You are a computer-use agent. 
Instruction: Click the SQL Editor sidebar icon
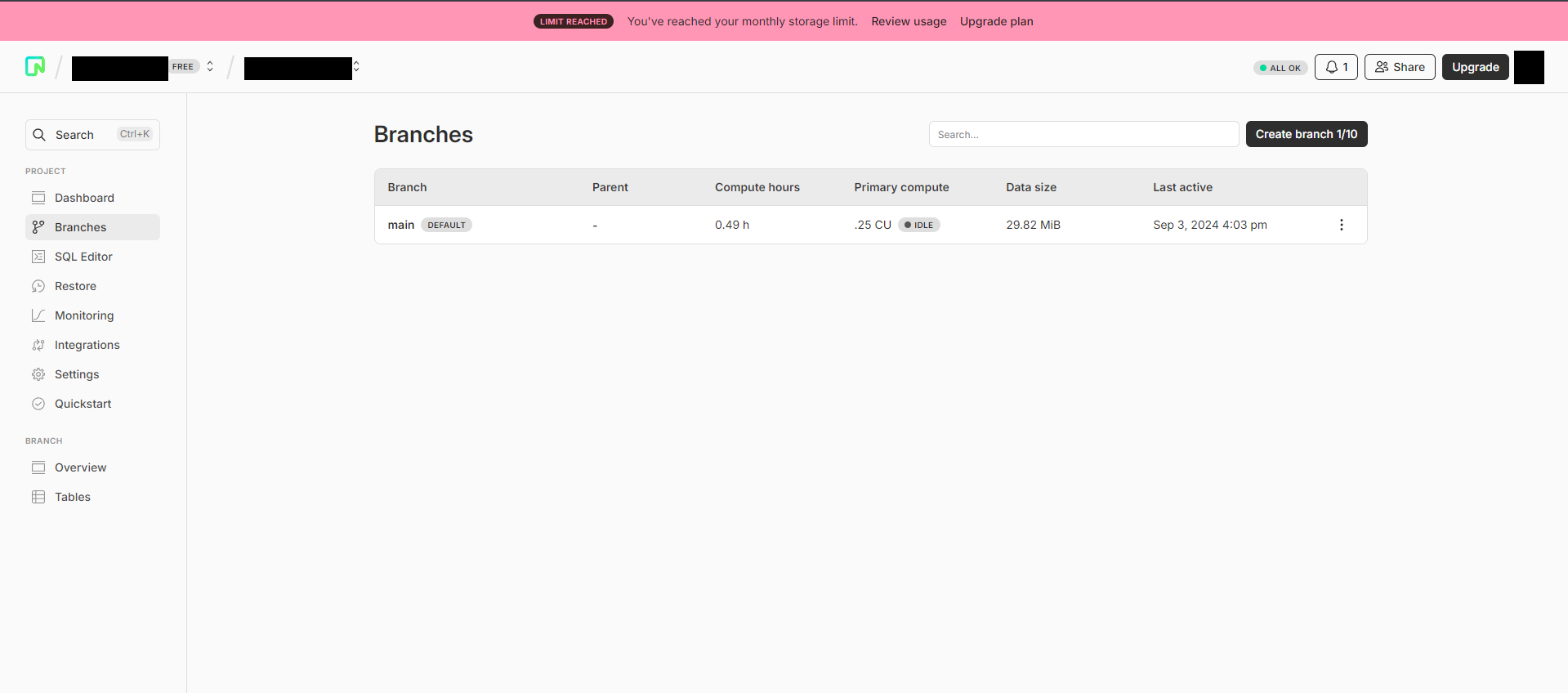pyautogui.click(x=38, y=257)
